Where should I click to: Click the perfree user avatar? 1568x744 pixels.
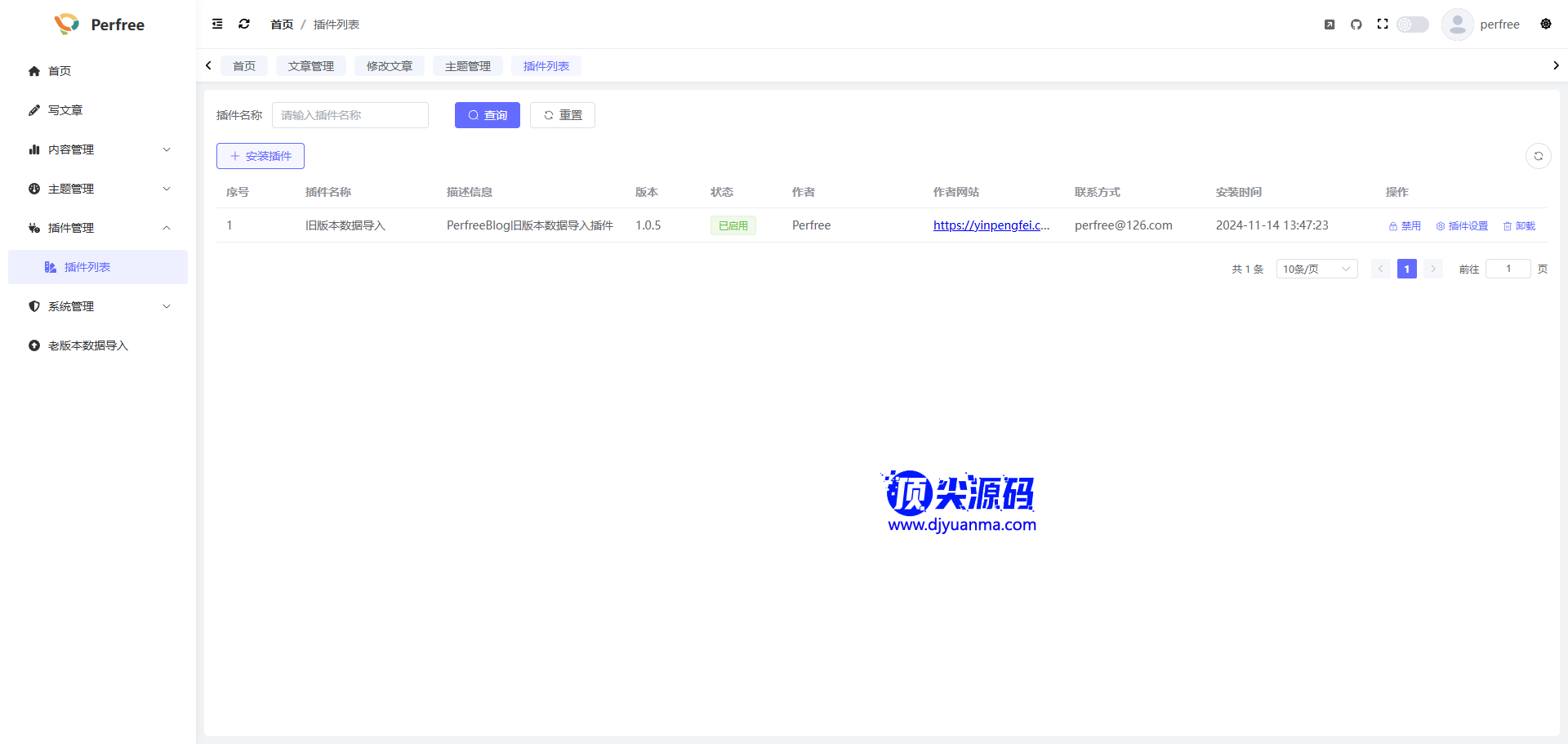(x=1457, y=25)
